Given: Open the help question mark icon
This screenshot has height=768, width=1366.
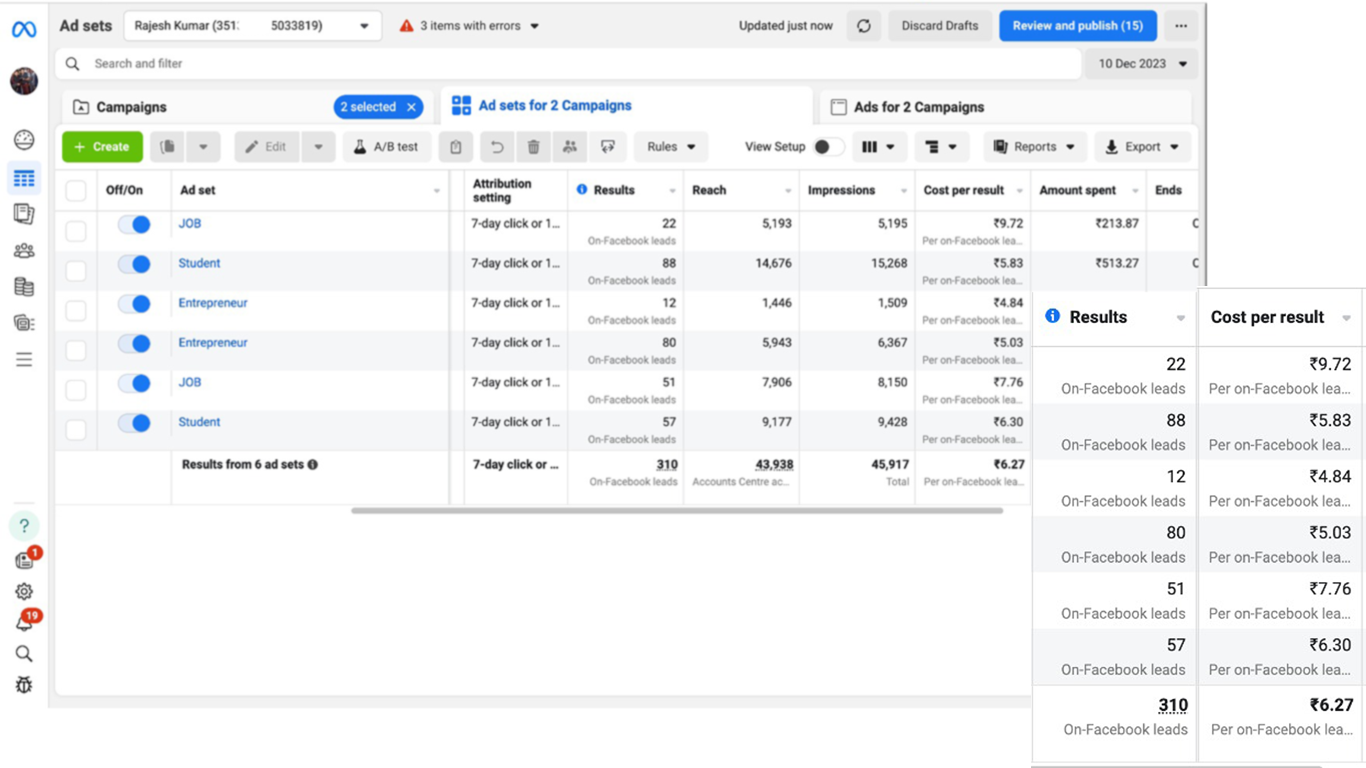Looking at the screenshot, I should (x=24, y=526).
